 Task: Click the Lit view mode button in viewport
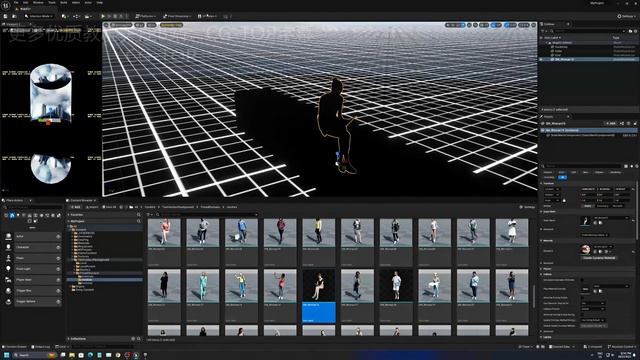[x=140, y=25]
